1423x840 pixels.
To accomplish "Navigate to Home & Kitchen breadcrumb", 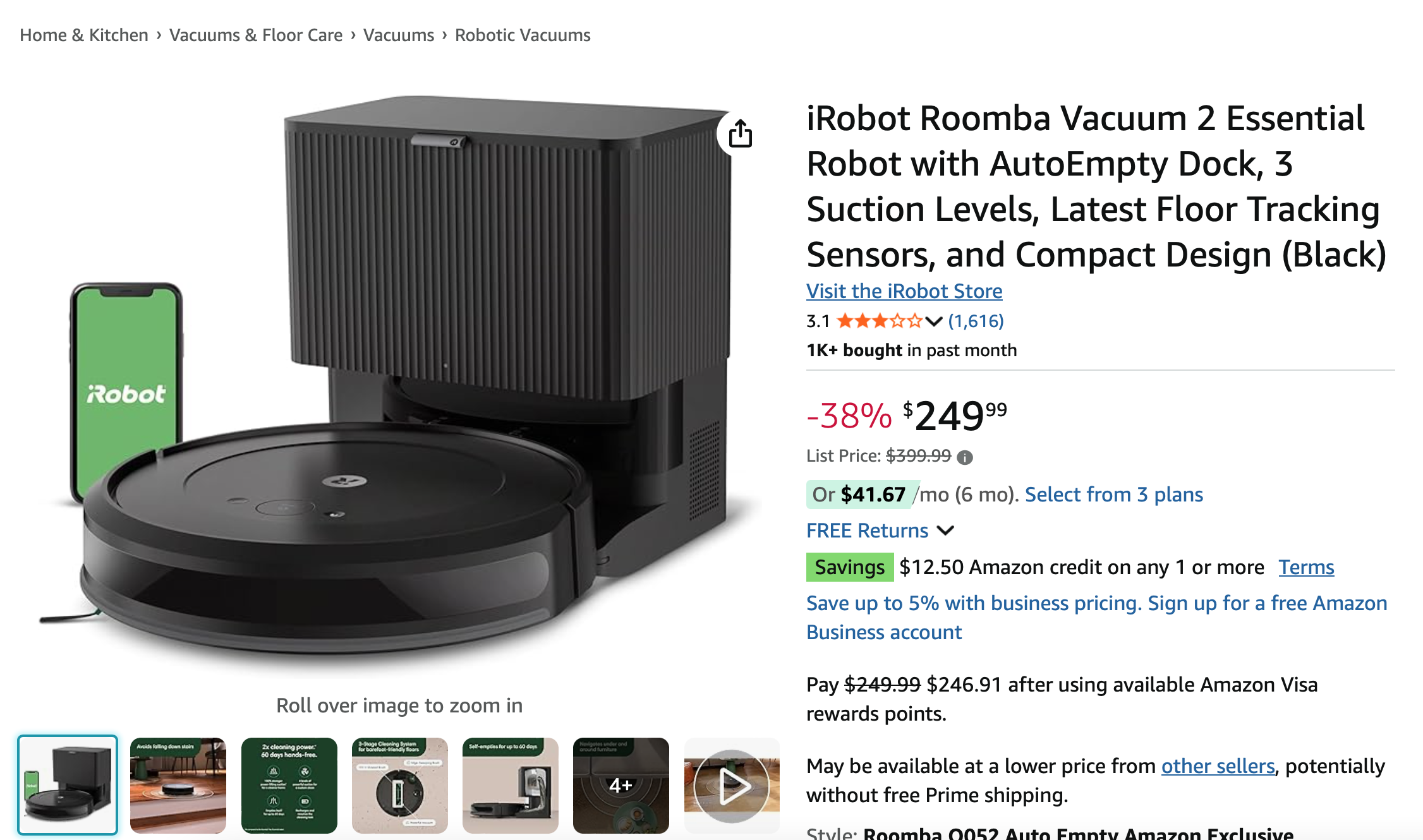I will [x=83, y=35].
